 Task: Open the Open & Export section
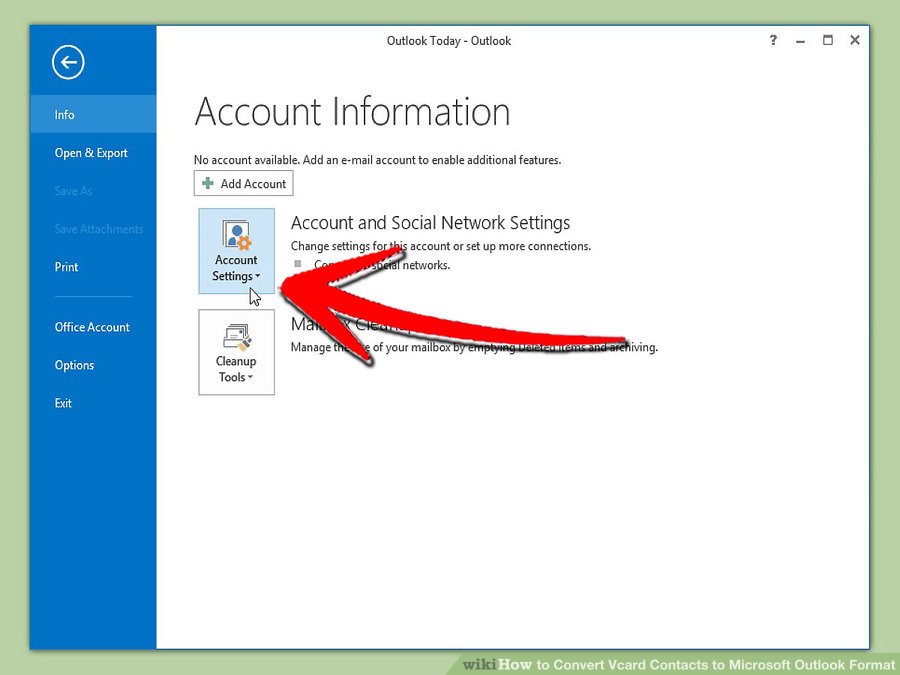(91, 153)
